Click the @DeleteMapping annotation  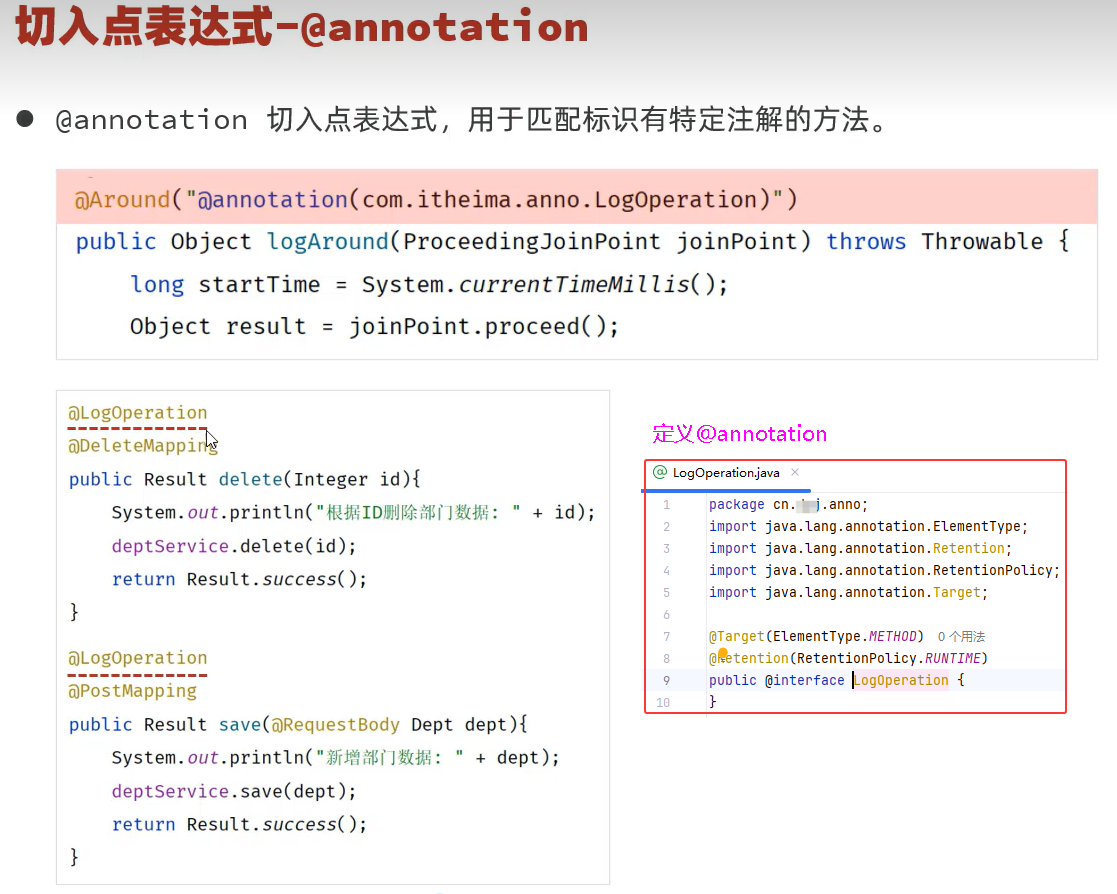click(x=142, y=445)
